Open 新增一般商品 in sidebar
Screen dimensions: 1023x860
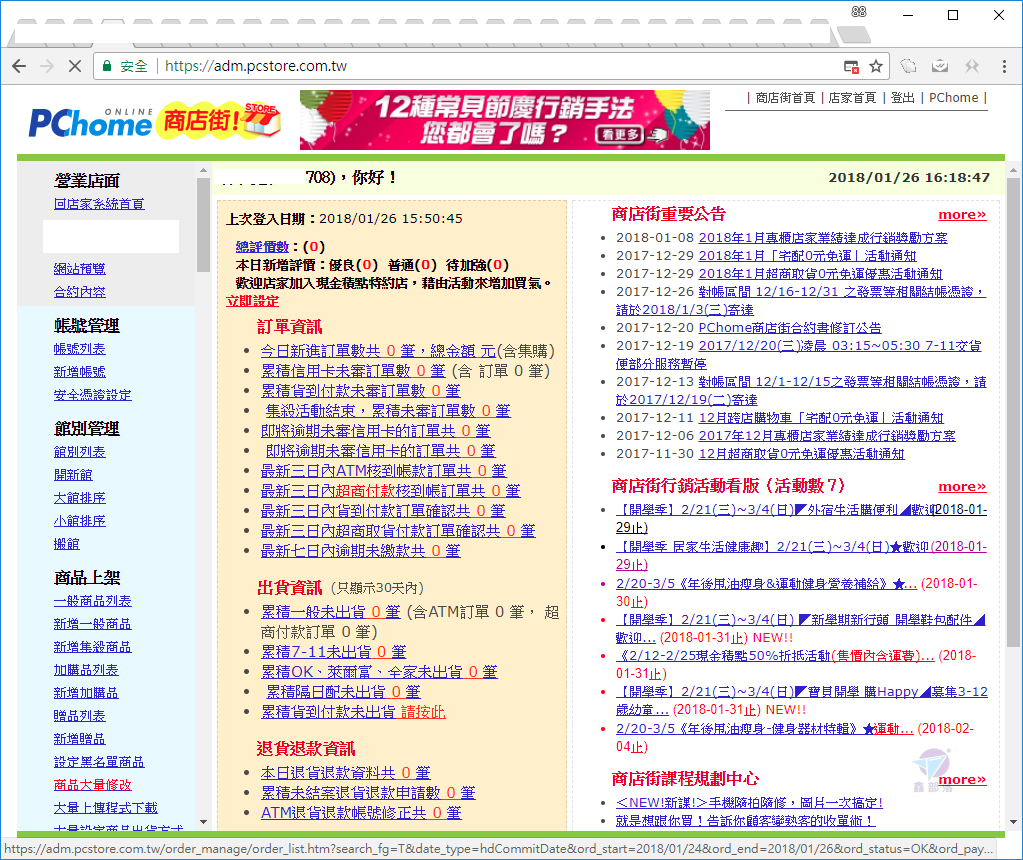[93, 624]
